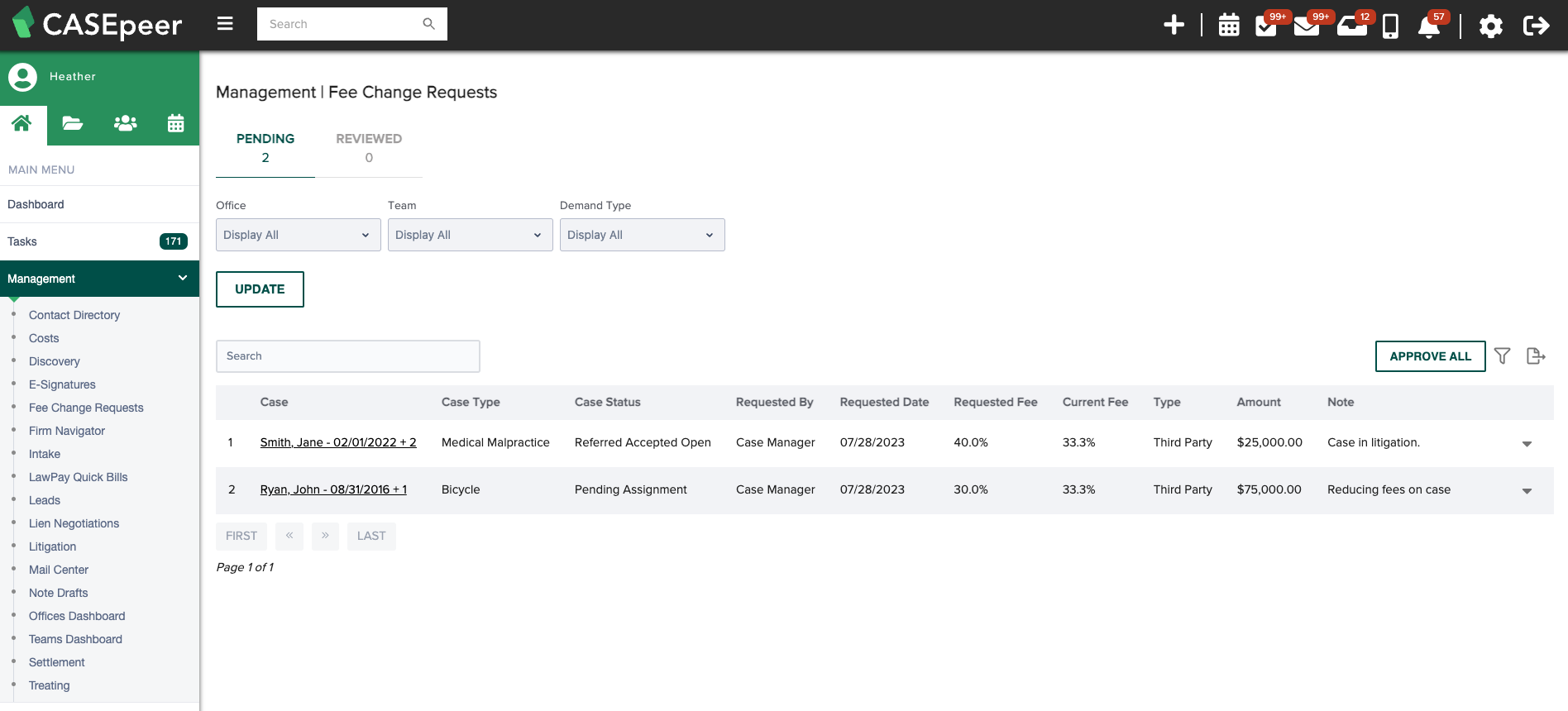The width and height of the screenshot is (1568, 711).
Task: Click next page double-arrow button
Action: point(325,536)
